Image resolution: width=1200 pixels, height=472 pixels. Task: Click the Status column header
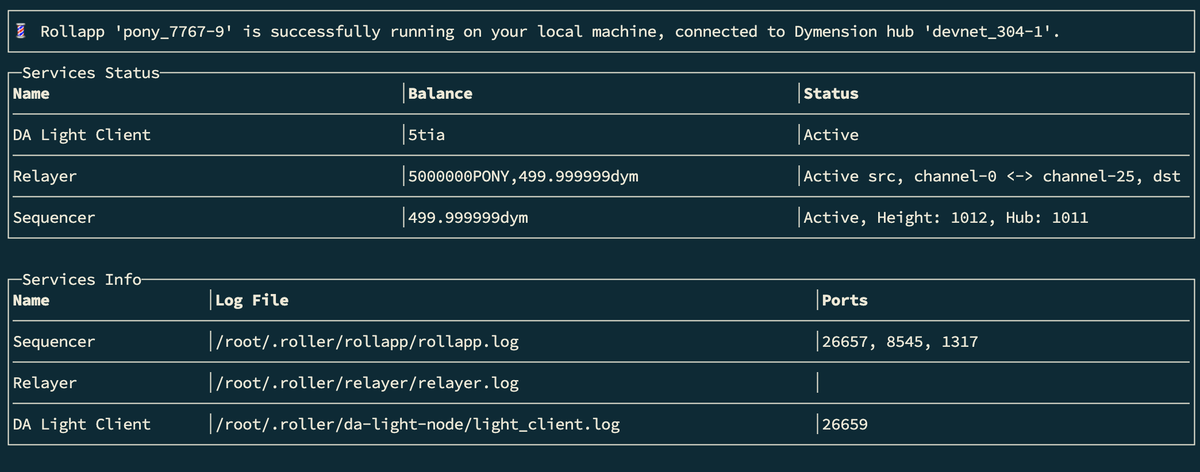tap(831, 93)
